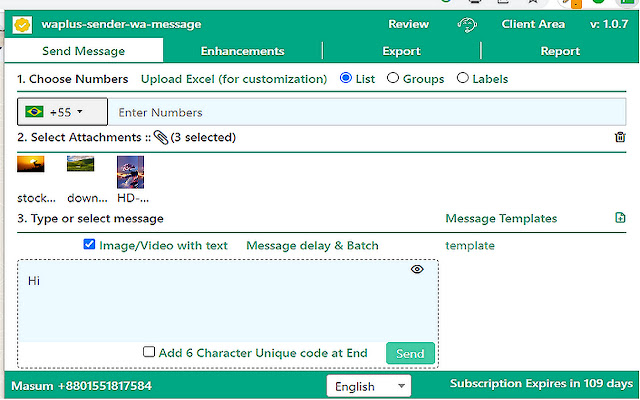The height and width of the screenshot is (400, 640).
Task: Select the HD-... portrait thumbnail
Action: [130, 172]
